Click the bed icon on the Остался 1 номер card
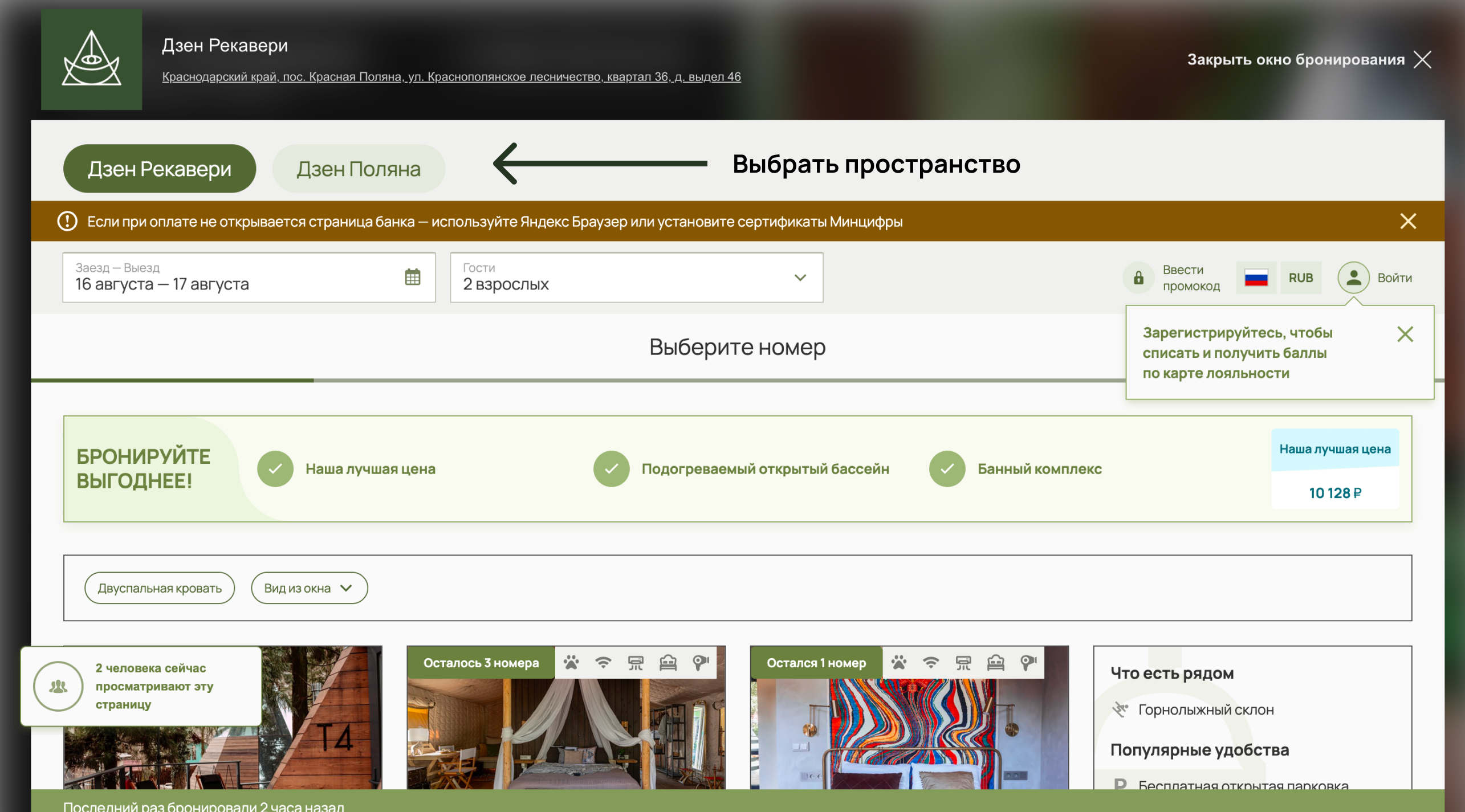Image resolution: width=1465 pixels, height=812 pixels. click(996, 663)
